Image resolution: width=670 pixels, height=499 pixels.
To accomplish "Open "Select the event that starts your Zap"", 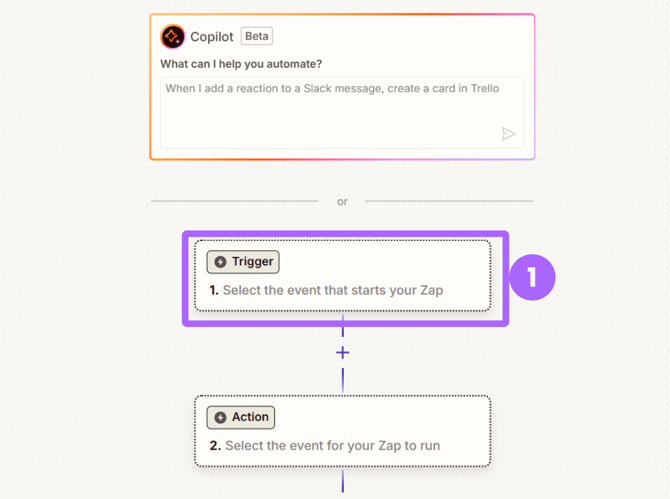I will pos(333,290).
